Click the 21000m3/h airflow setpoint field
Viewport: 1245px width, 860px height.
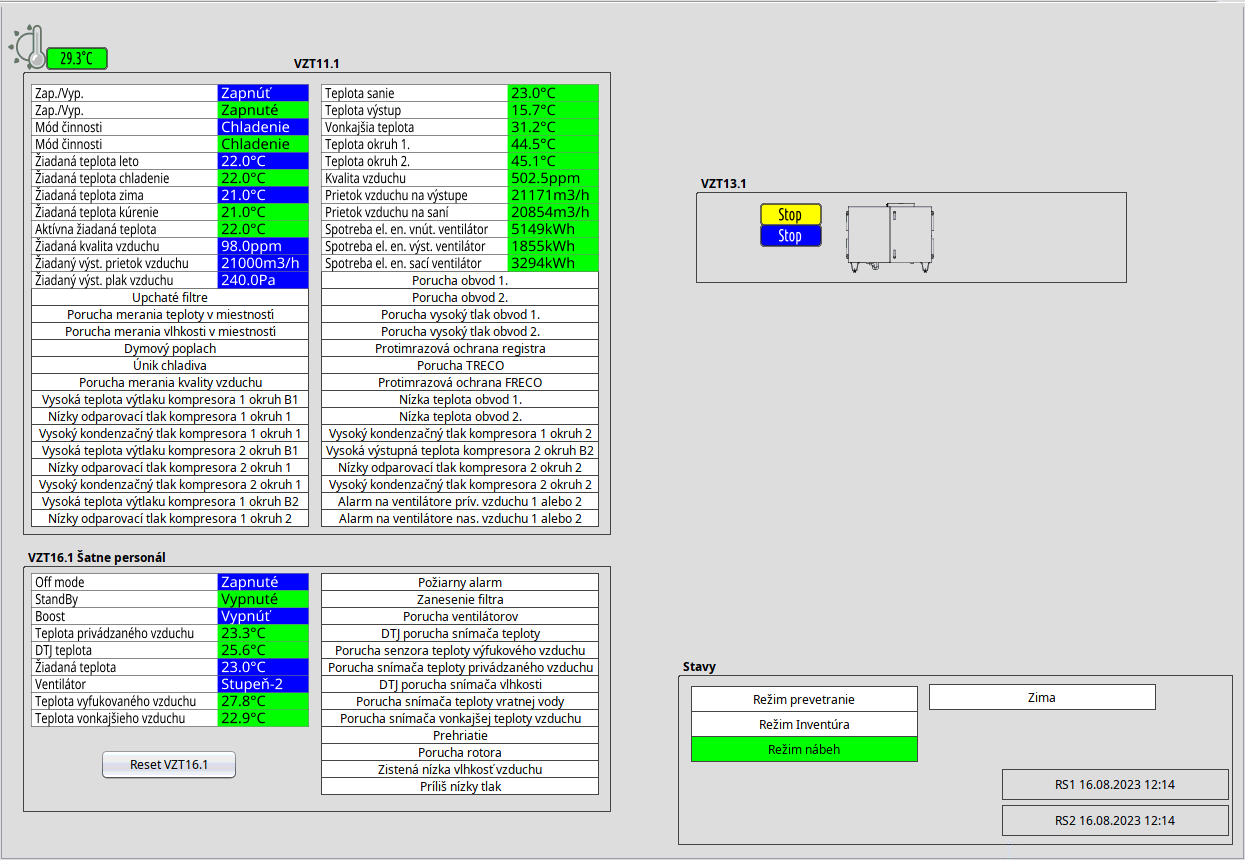[263, 263]
